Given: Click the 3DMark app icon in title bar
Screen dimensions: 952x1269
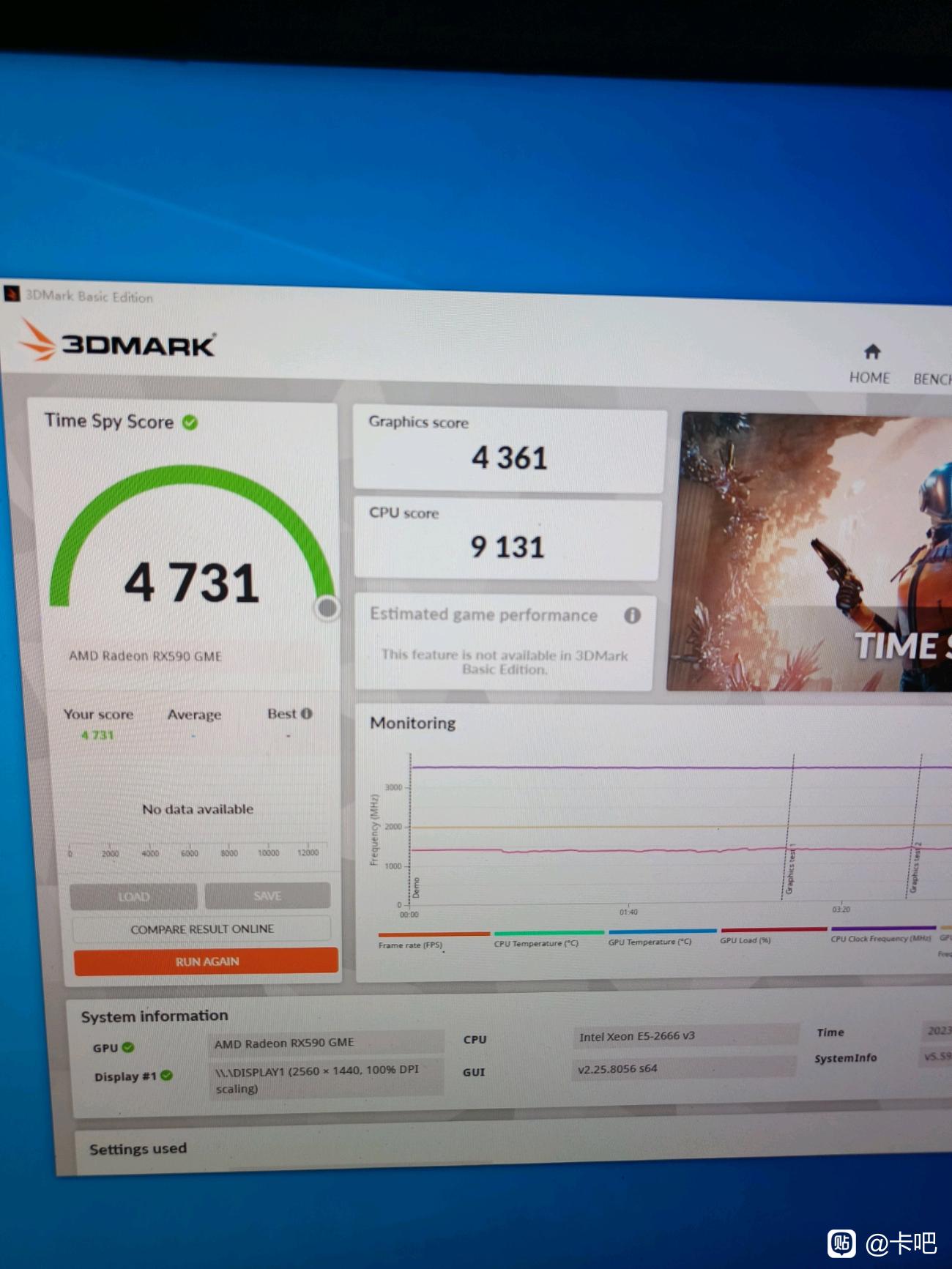Looking at the screenshot, I should [x=12, y=294].
